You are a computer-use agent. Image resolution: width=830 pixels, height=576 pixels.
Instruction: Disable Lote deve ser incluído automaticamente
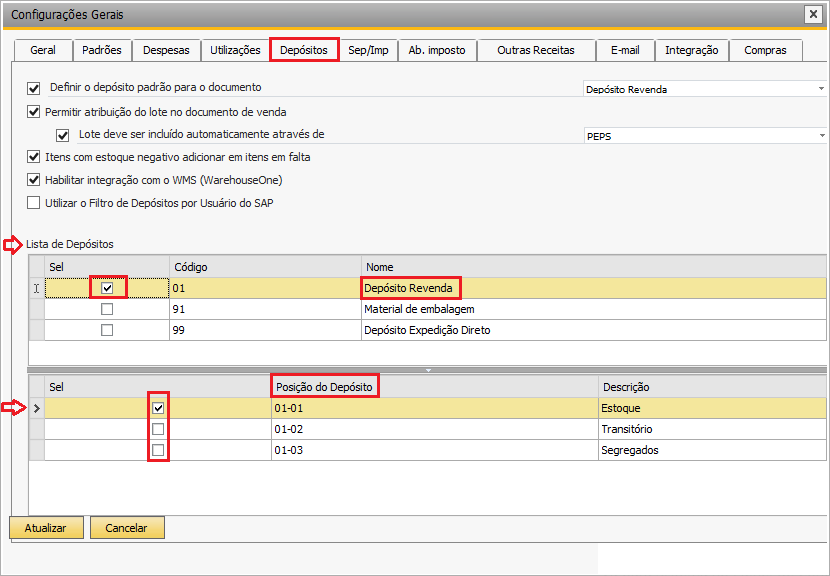(62, 135)
